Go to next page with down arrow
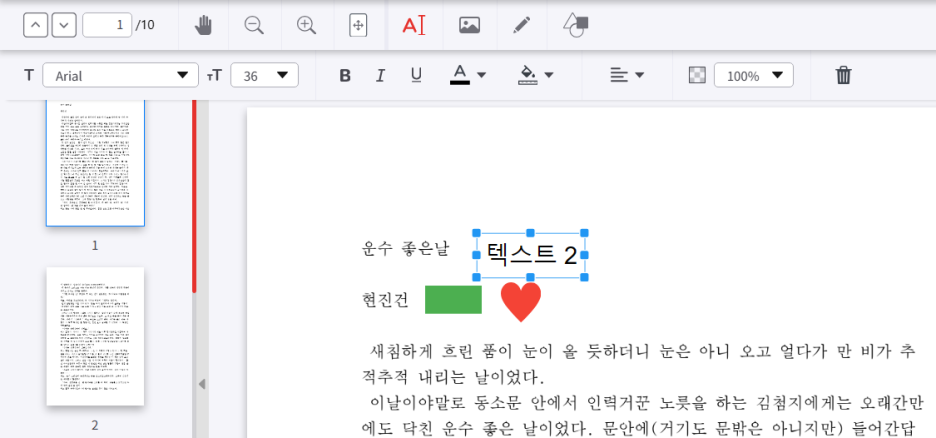Screen dimensions: 936x438 click(x=64, y=25)
